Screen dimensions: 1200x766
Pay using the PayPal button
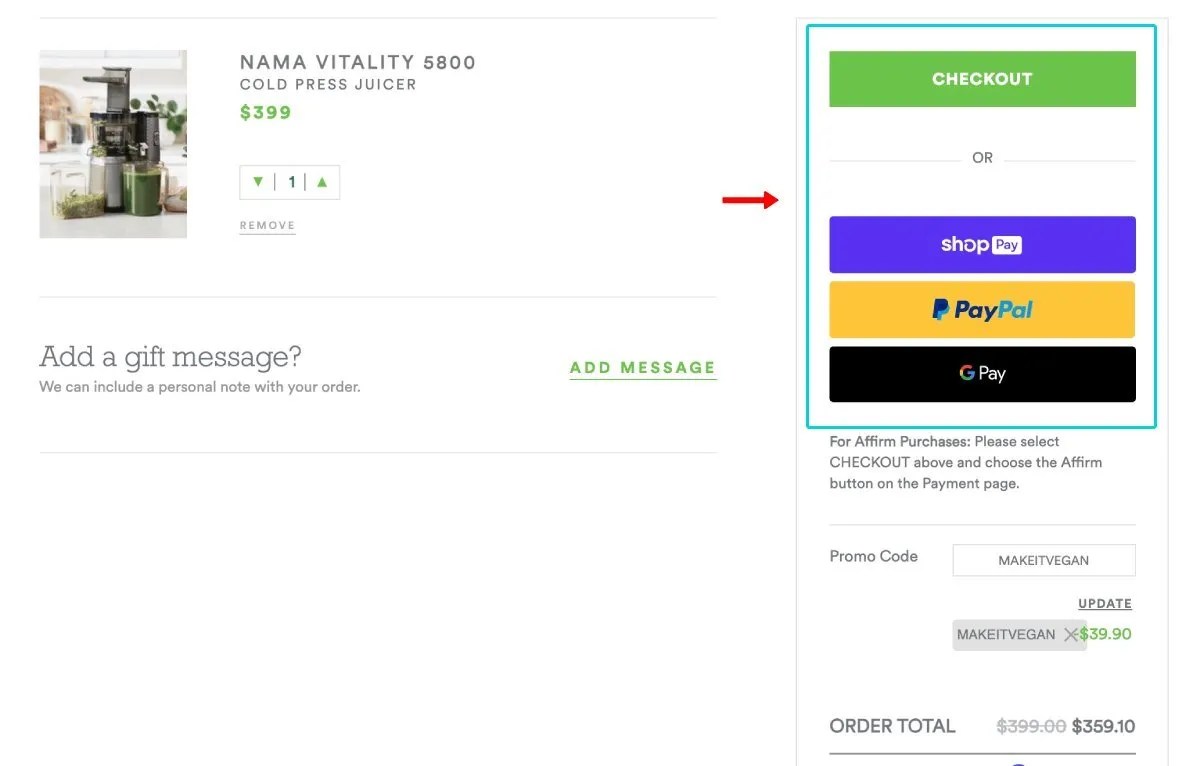click(x=982, y=309)
